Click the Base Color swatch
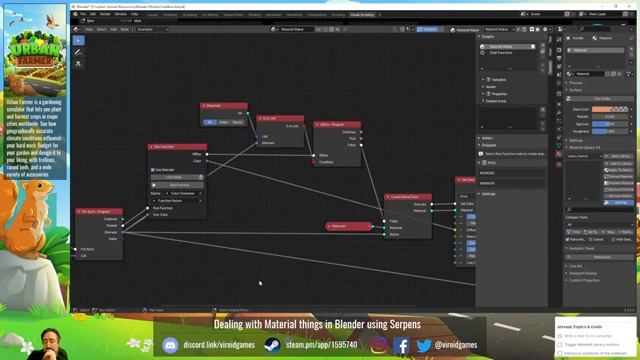The width and height of the screenshot is (640, 360). [x=610, y=109]
